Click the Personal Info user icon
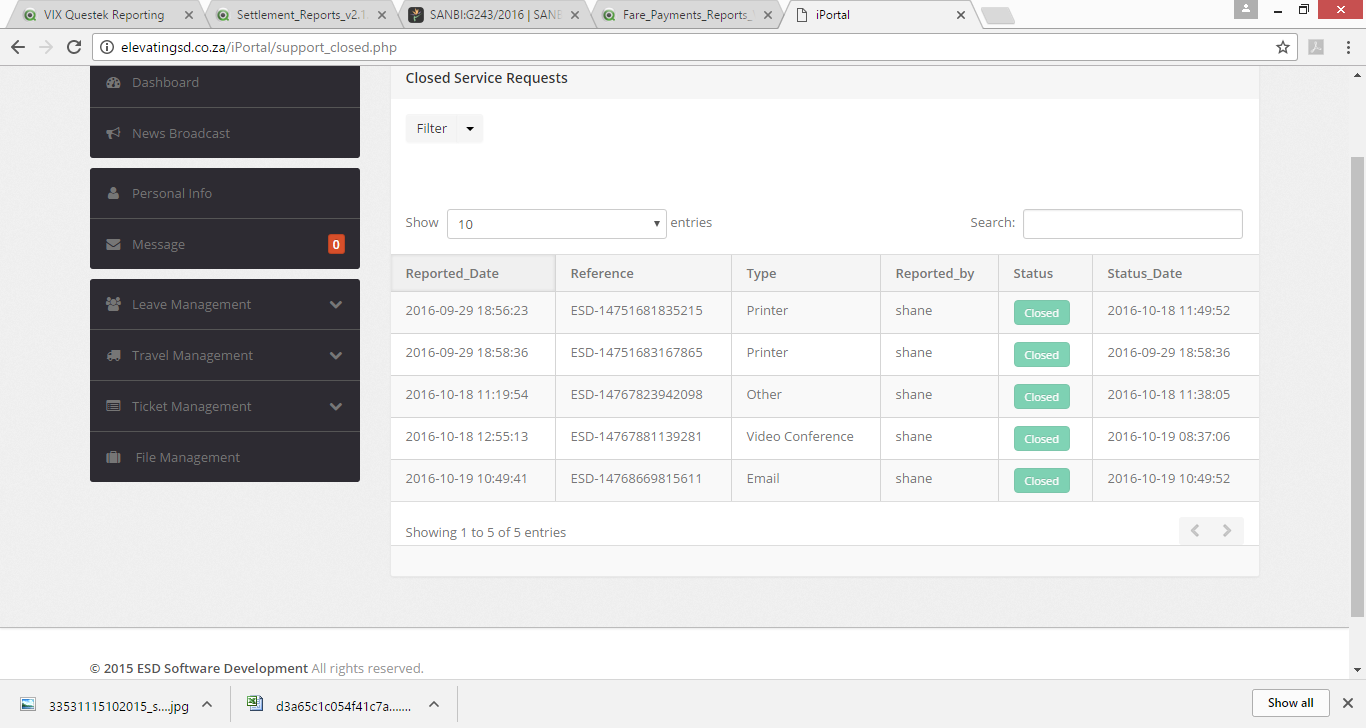The height and width of the screenshot is (728, 1366). click(113, 194)
